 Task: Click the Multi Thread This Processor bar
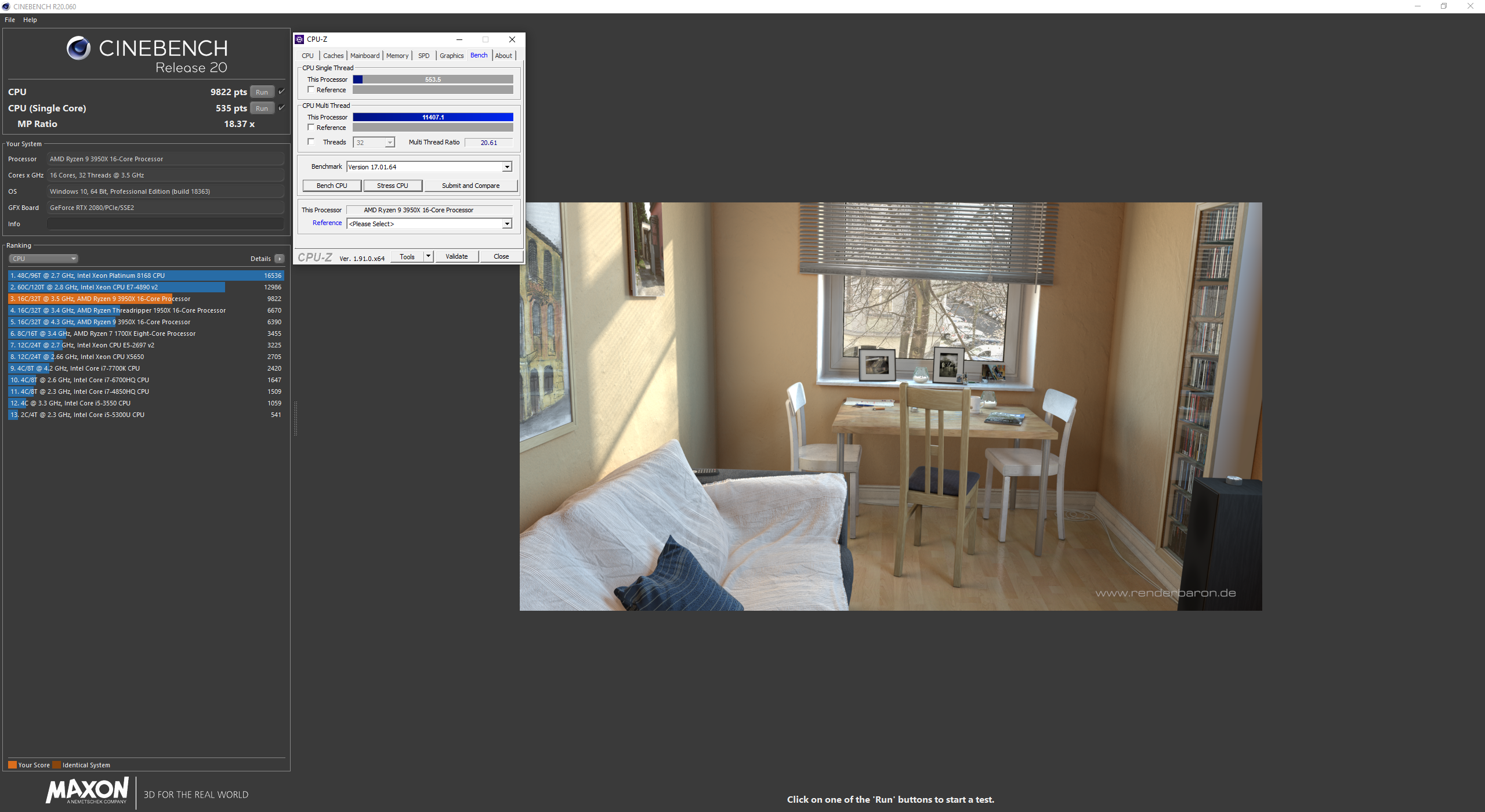point(433,117)
